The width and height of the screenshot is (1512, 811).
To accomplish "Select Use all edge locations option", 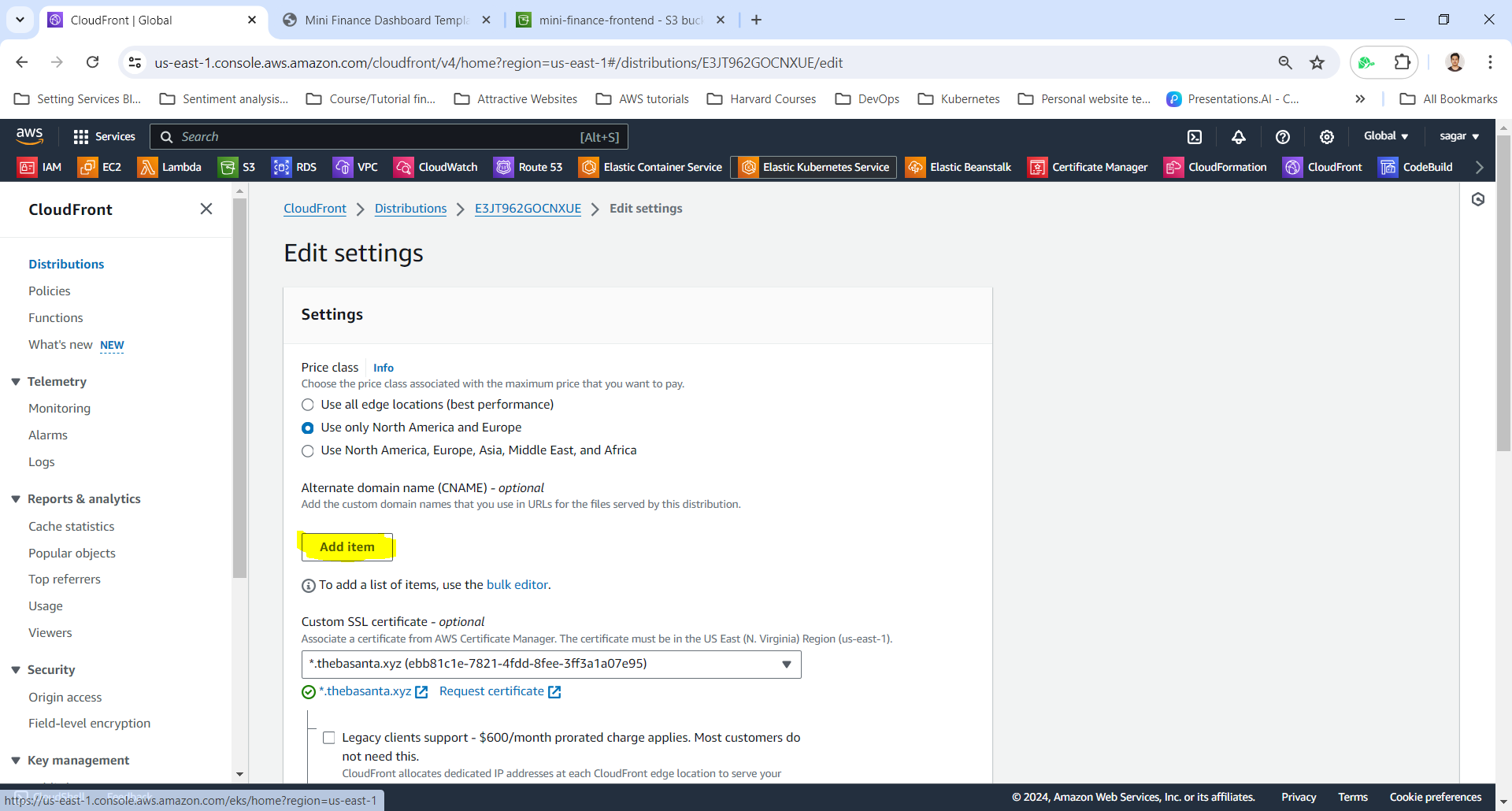I will tap(308, 405).
